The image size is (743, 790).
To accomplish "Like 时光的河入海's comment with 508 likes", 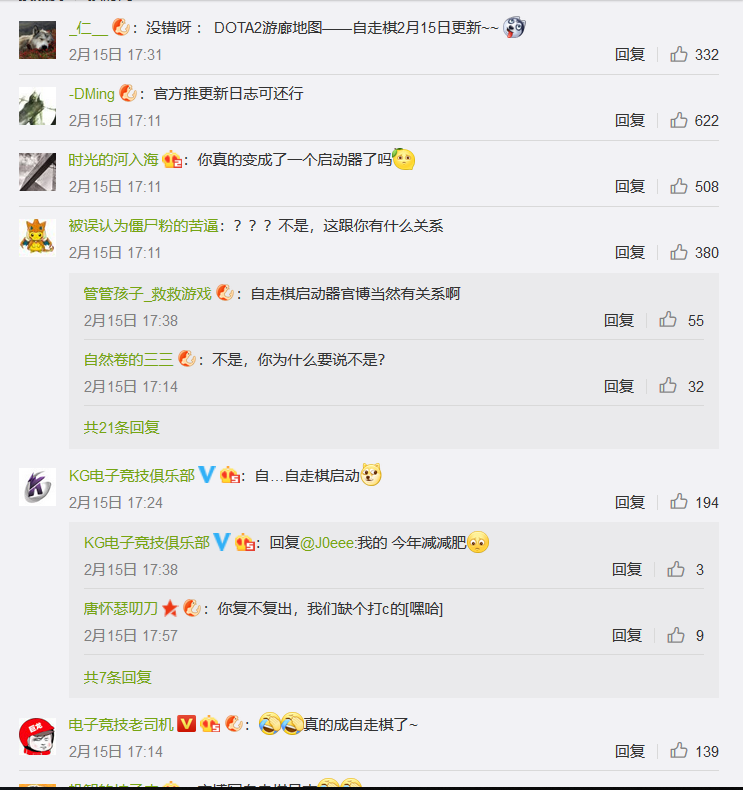I will click(x=679, y=186).
